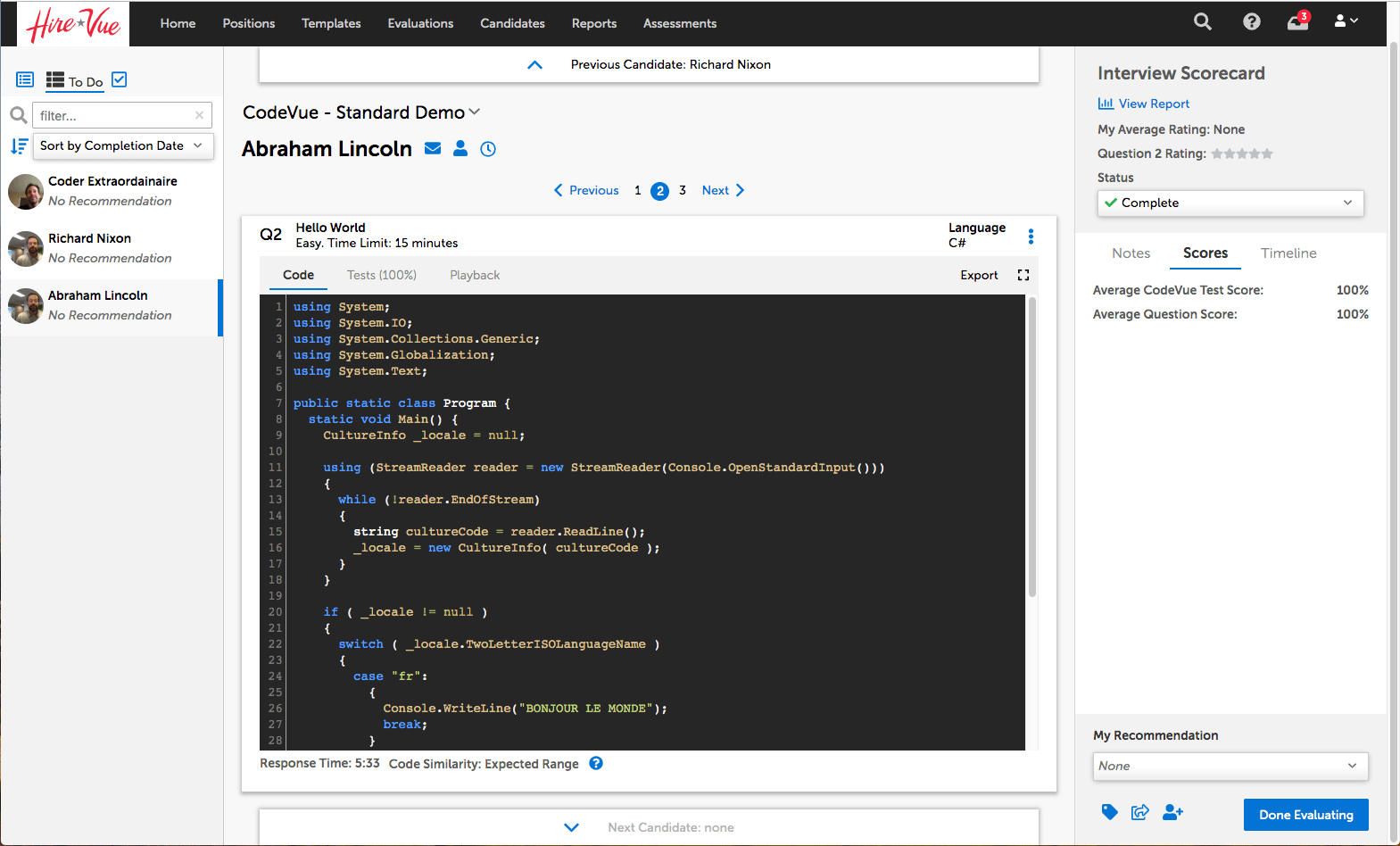Expand the Next Candidate chevron

pyautogui.click(x=572, y=827)
